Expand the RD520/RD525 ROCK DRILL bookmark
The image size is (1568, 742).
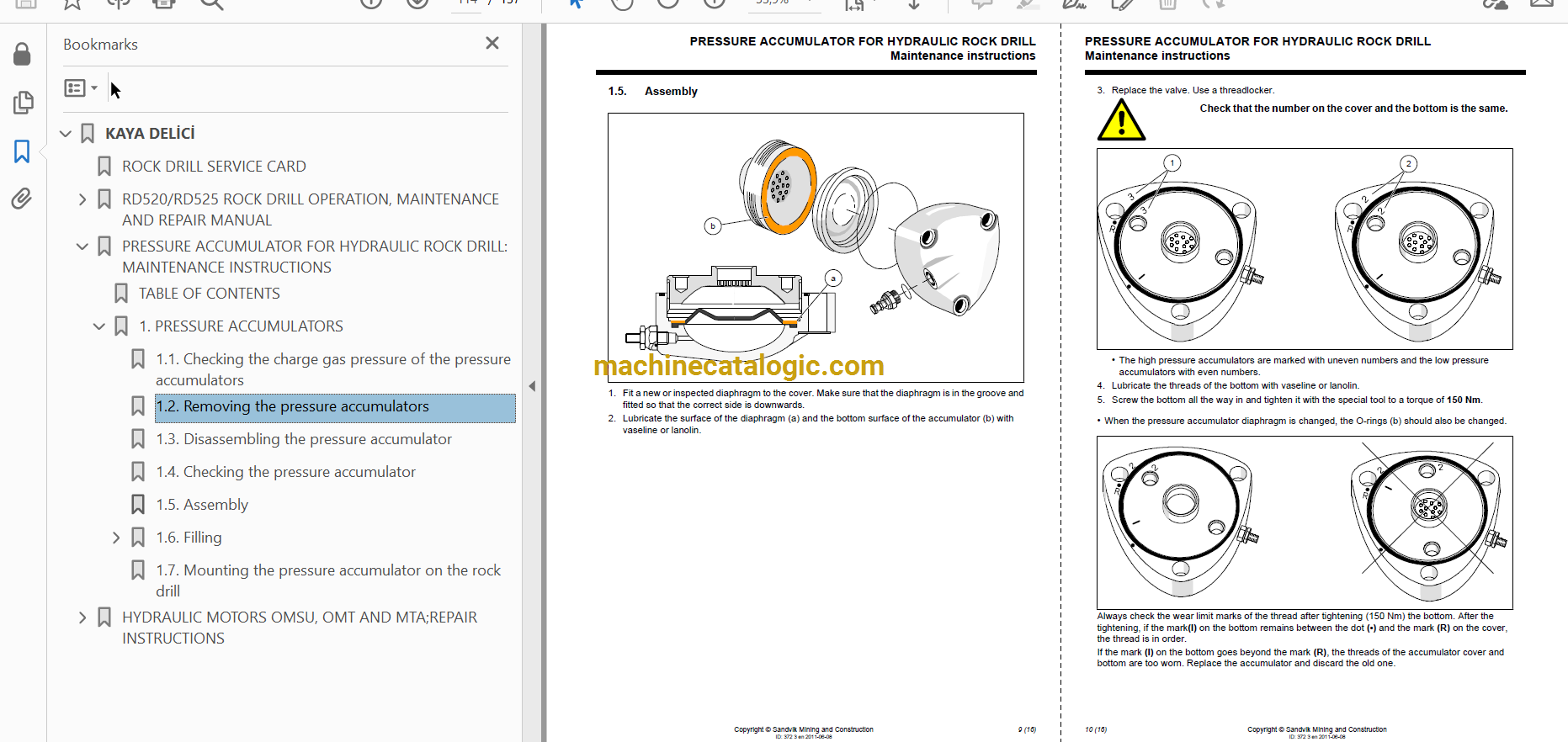82,199
